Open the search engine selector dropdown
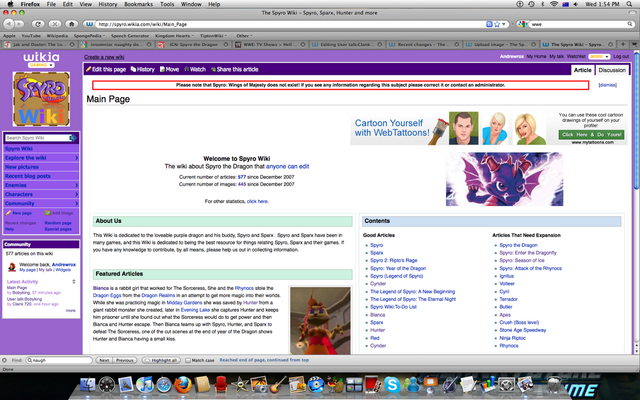This screenshot has height=400, width=640. [x=522, y=24]
